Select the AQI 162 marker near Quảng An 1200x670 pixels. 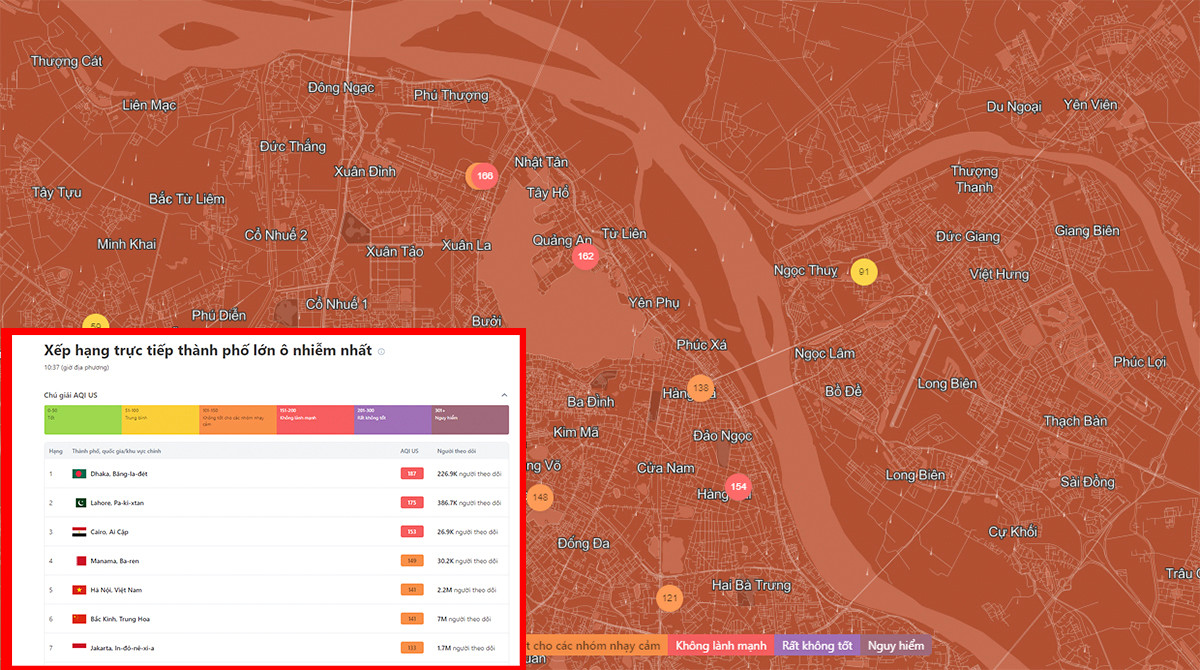tap(585, 257)
